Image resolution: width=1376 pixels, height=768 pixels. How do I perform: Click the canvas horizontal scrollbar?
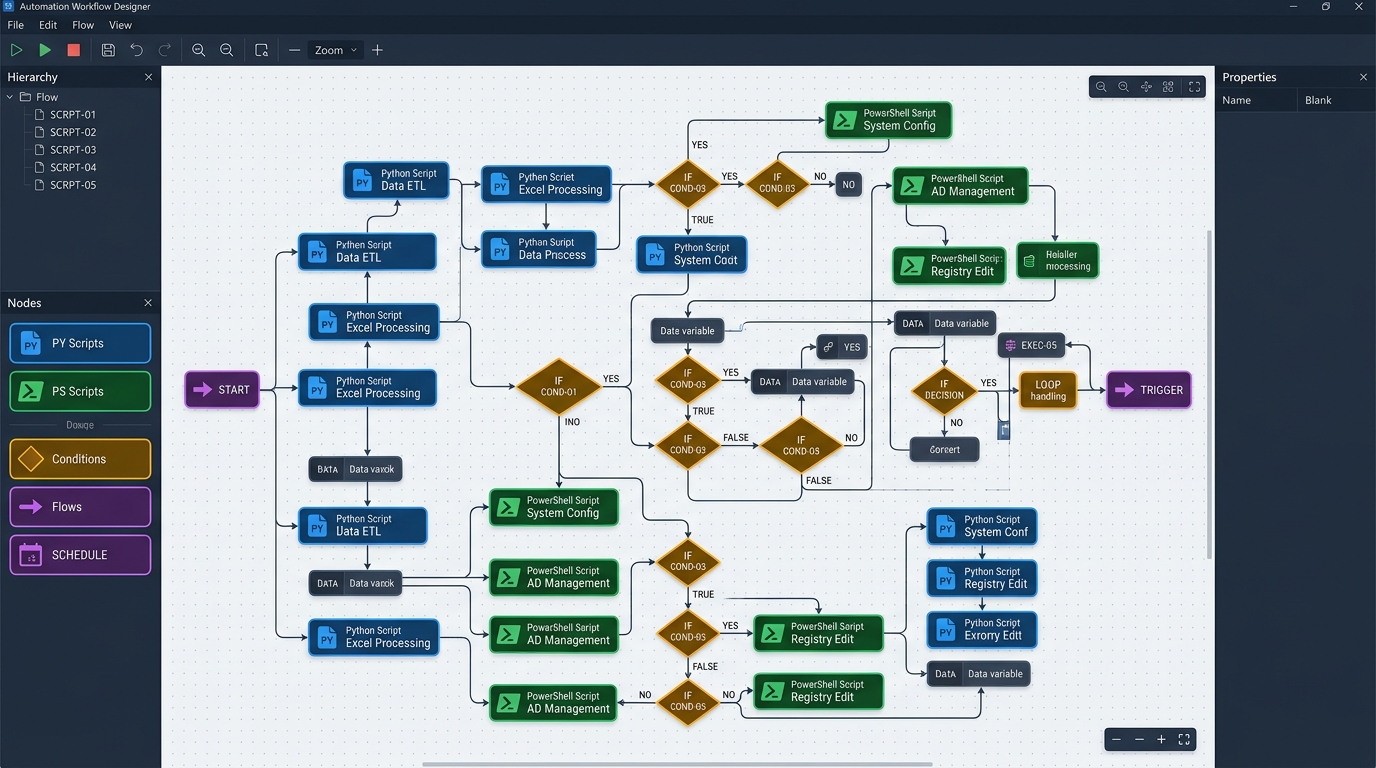(677, 764)
